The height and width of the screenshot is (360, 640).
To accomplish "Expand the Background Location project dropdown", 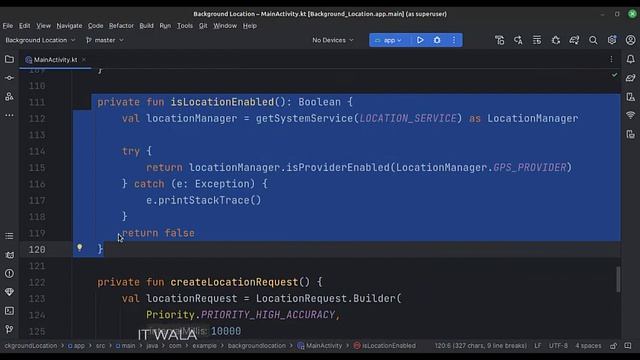I will (40, 40).
